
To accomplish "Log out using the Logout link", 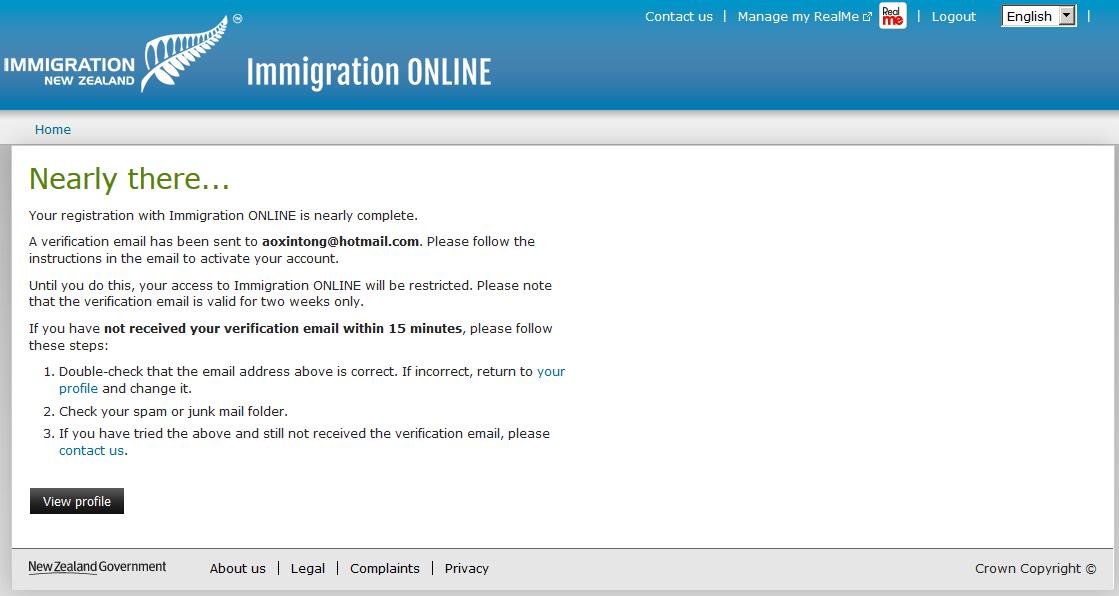I will click(953, 16).
